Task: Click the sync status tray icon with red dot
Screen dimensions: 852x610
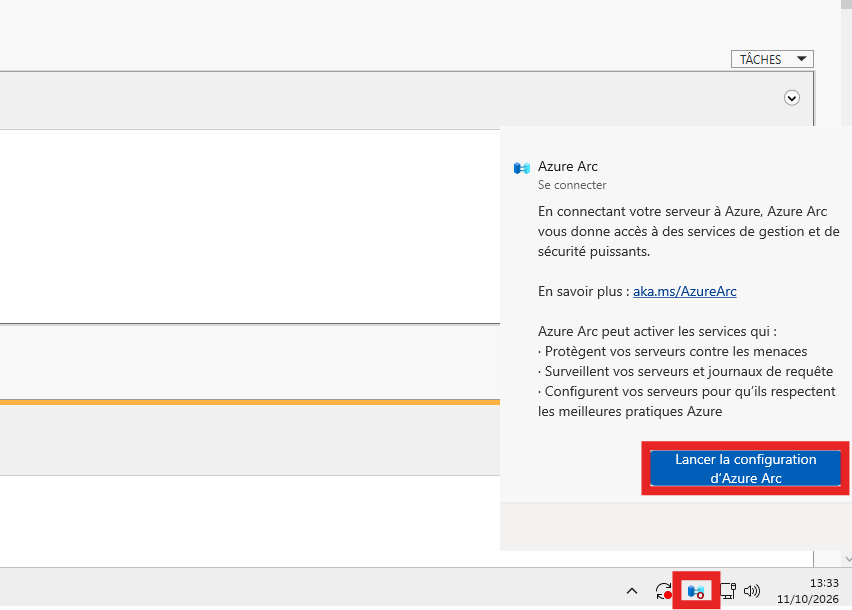Action: [x=664, y=591]
